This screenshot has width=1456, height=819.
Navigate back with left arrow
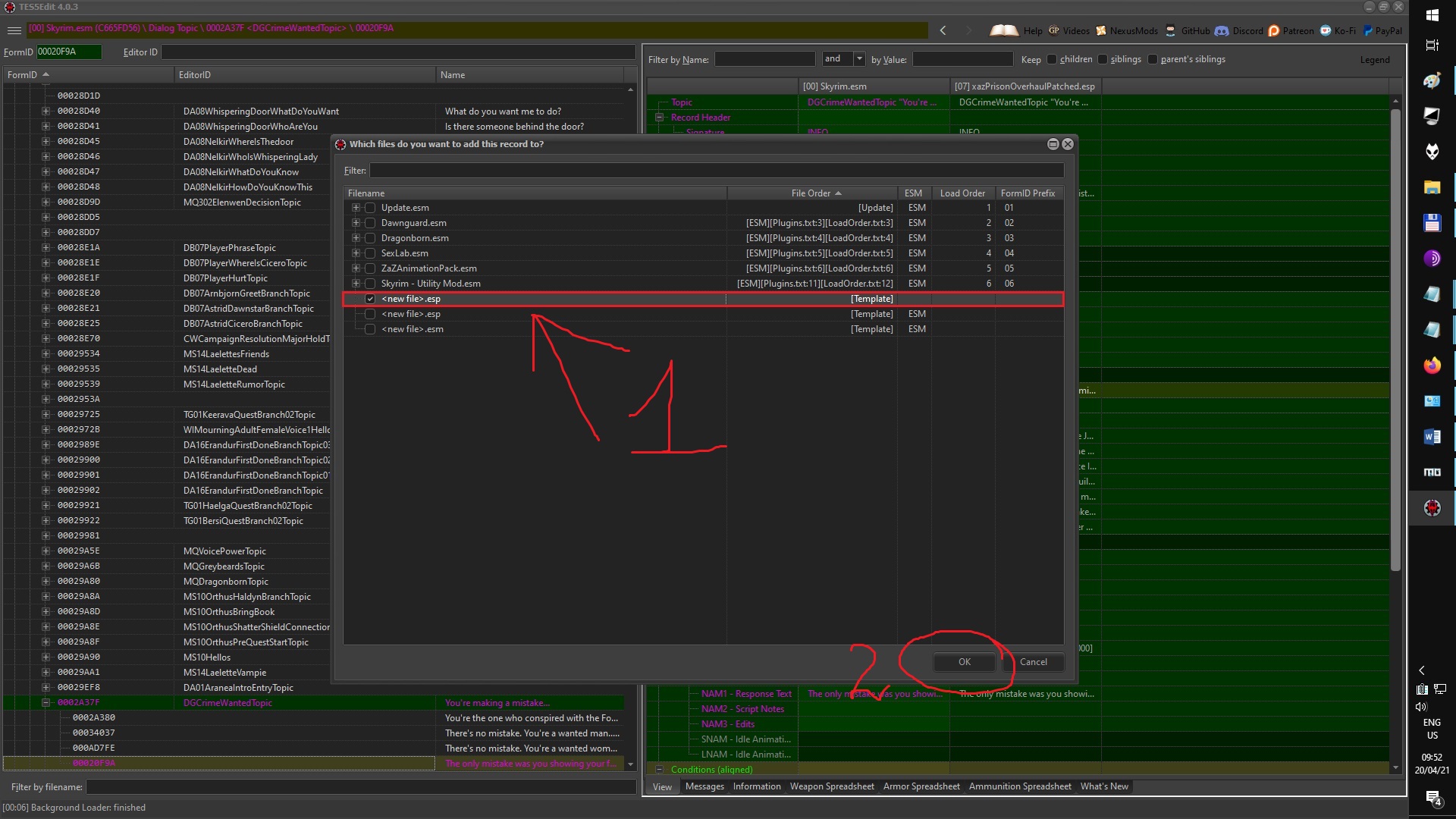coord(943,30)
